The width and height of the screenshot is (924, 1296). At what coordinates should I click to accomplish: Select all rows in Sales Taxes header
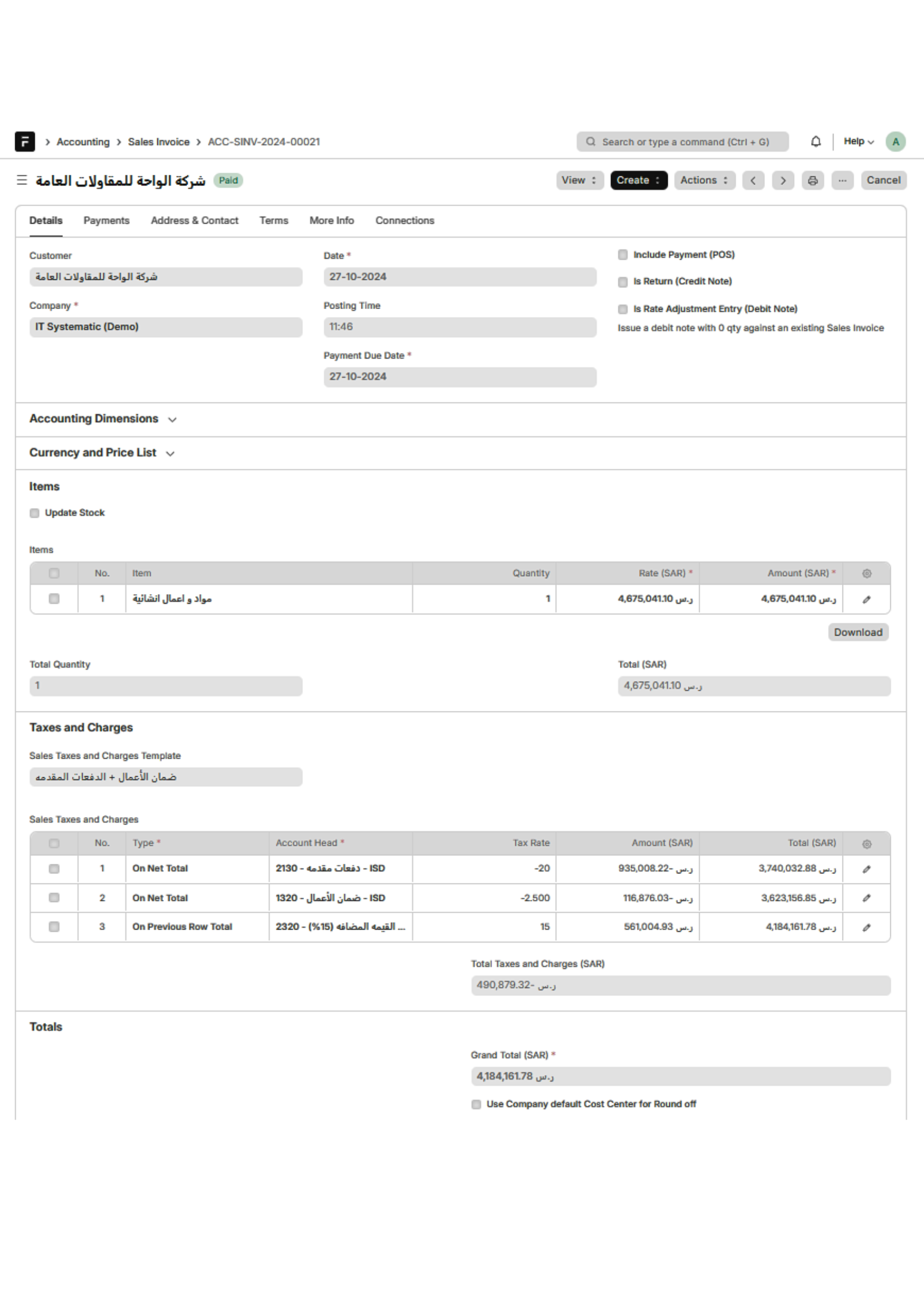(53, 842)
